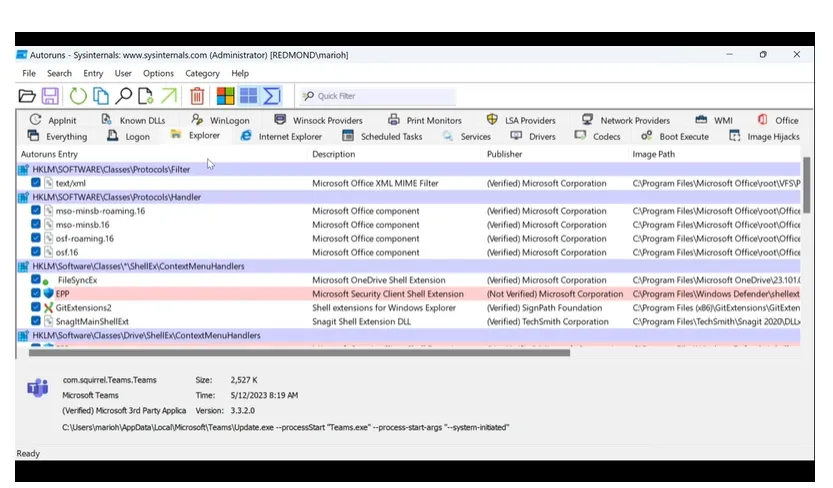Select the HKLM\SOFTWARE\Classes\Protocols\Handler row
The height and width of the screenshot is (488, 833).
[409, 197]
